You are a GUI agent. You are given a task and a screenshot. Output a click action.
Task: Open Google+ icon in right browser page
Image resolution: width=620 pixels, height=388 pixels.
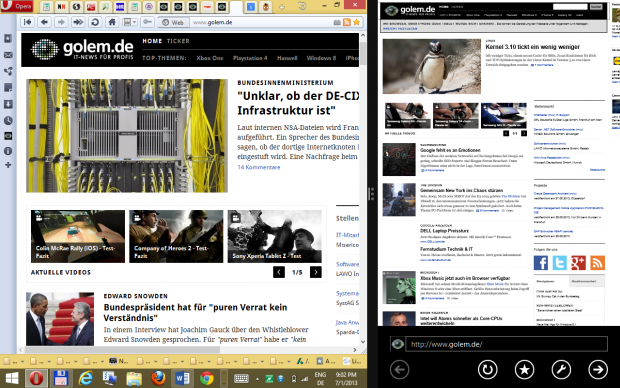click(x=578, y=263)
